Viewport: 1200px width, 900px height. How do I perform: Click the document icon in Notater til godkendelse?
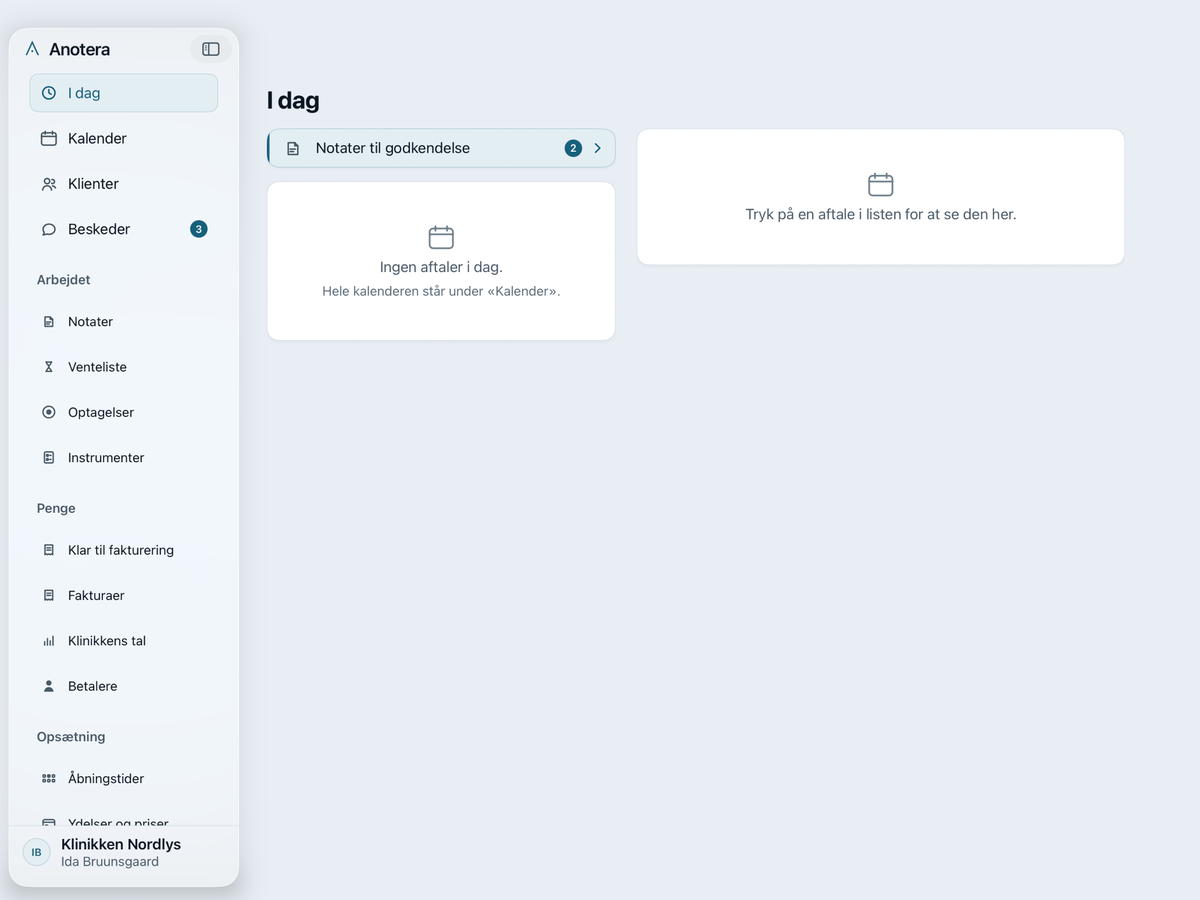tap(293, 148)
